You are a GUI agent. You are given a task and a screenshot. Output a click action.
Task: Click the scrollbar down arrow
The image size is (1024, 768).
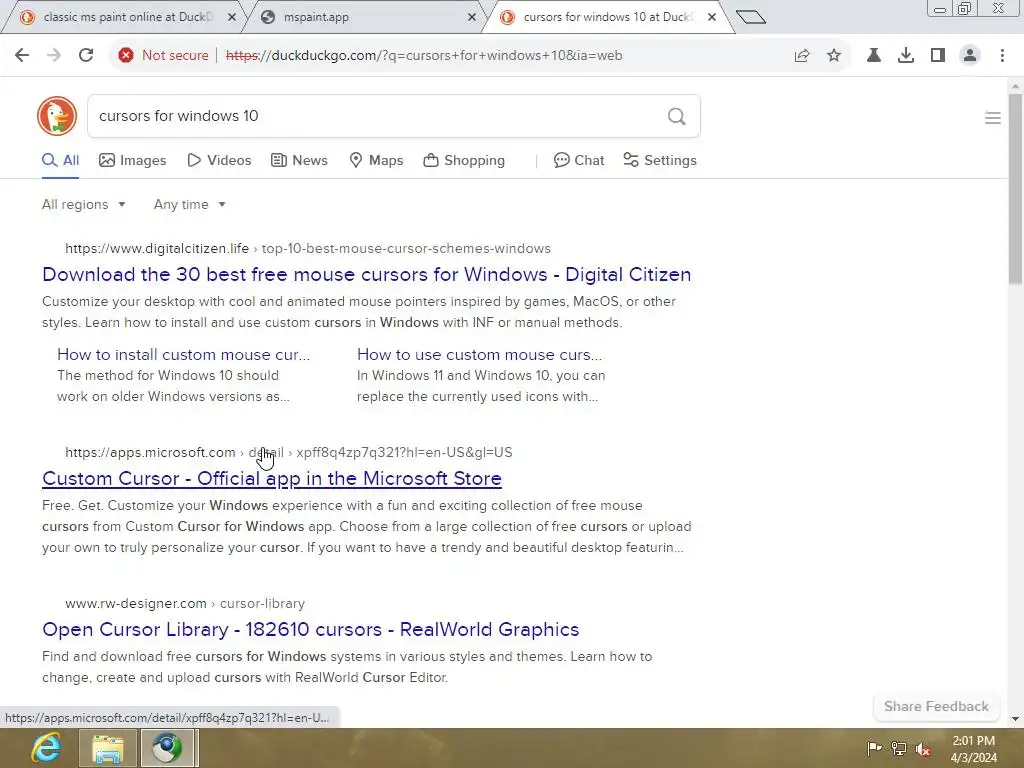coord(1015,719)
